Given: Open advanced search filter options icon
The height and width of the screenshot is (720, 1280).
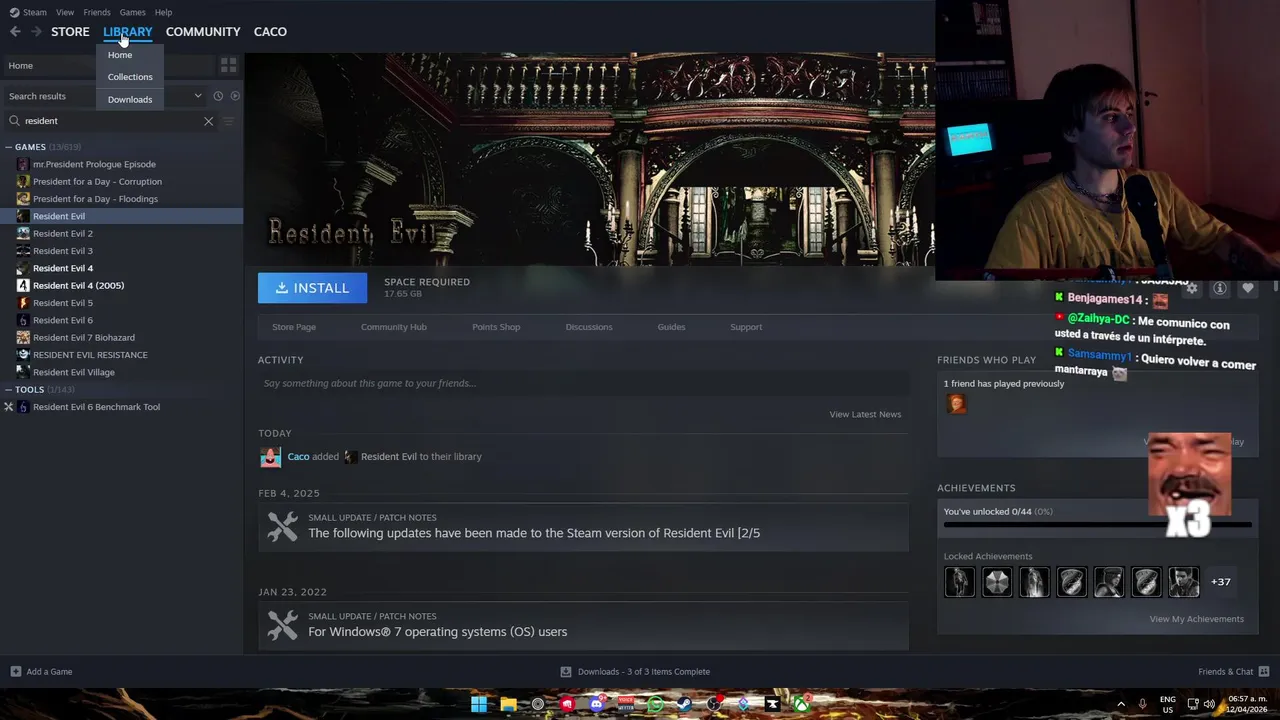Looking at the screenshot, I should pyautogui.click(x=228, y=121).
